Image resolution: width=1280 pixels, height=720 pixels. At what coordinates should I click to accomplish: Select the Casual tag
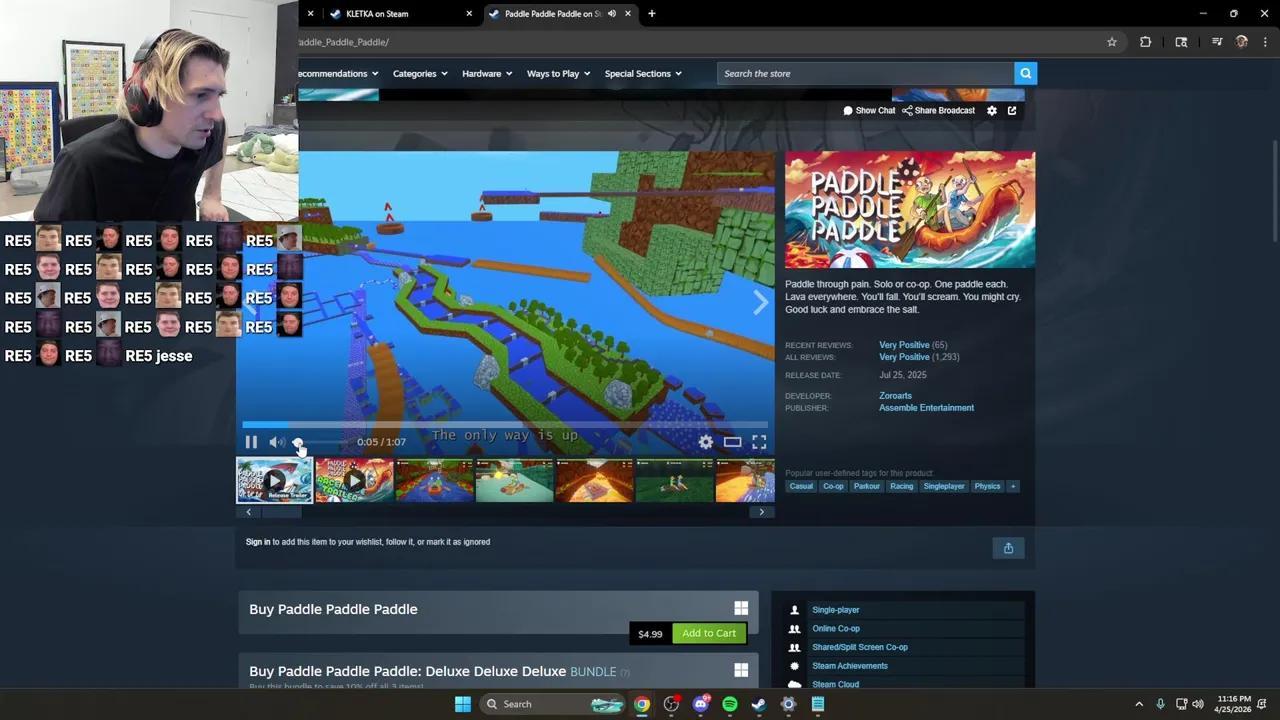pos(801,486)
